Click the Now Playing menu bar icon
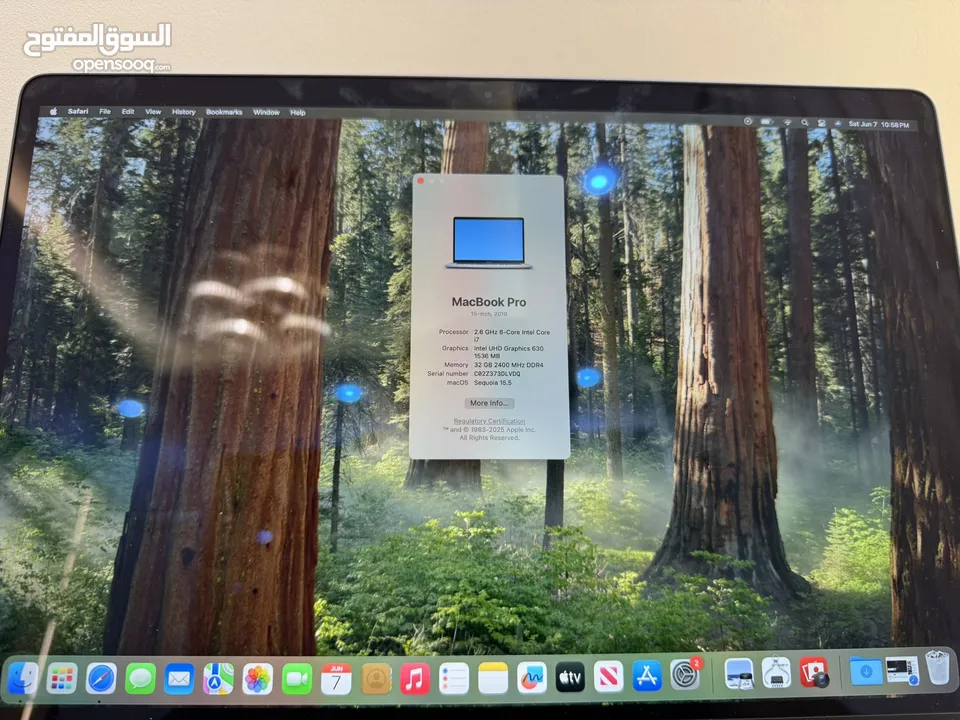The width and height of the screenshot is (960, 720). click(748, 121)
